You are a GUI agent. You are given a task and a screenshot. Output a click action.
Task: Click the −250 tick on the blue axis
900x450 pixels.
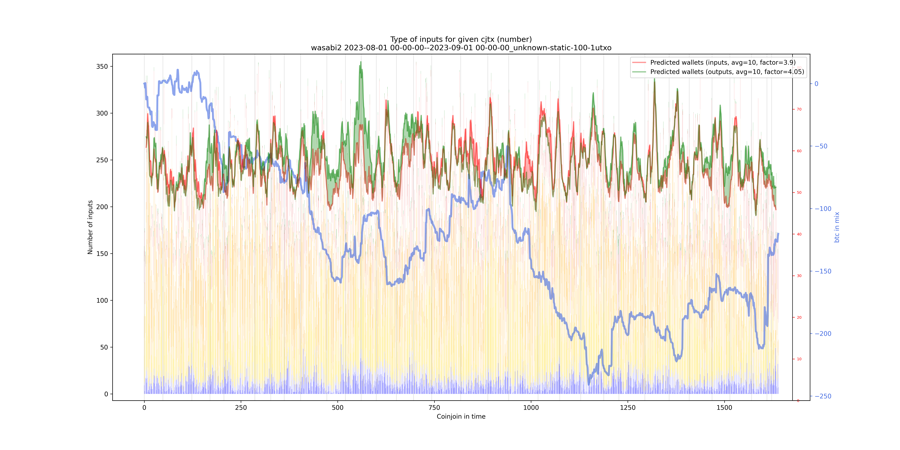pos(824,397)
